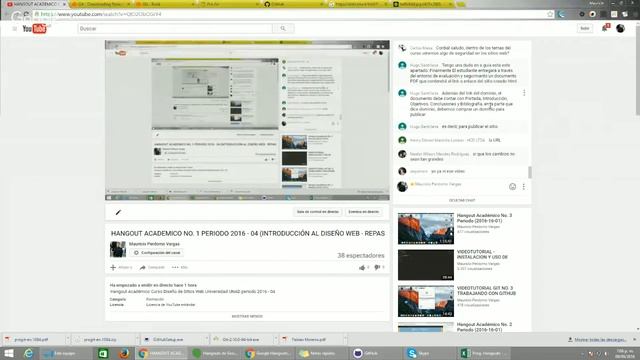640x360 pixels.
Task: Open GitHubSetup.exe download item
Action: tap(168, 339)
